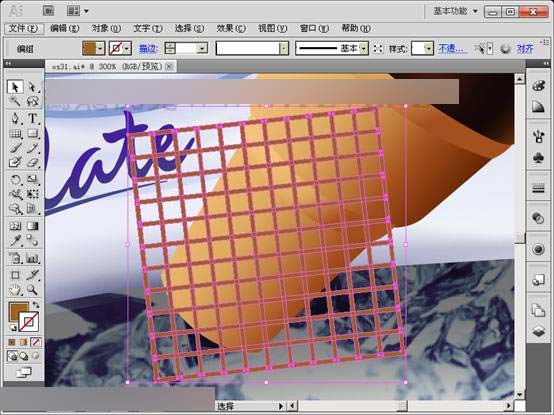Apply Gradient mode button in toolbox
This screenshot has width=554, height=415.
click(x=24, y=342)
